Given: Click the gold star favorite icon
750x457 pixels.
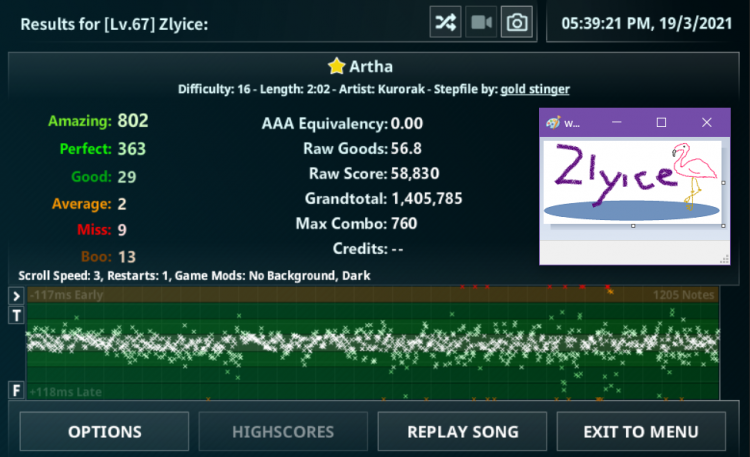Looking at the screenshot, I should pyautogui.click(x=336, y=66).
